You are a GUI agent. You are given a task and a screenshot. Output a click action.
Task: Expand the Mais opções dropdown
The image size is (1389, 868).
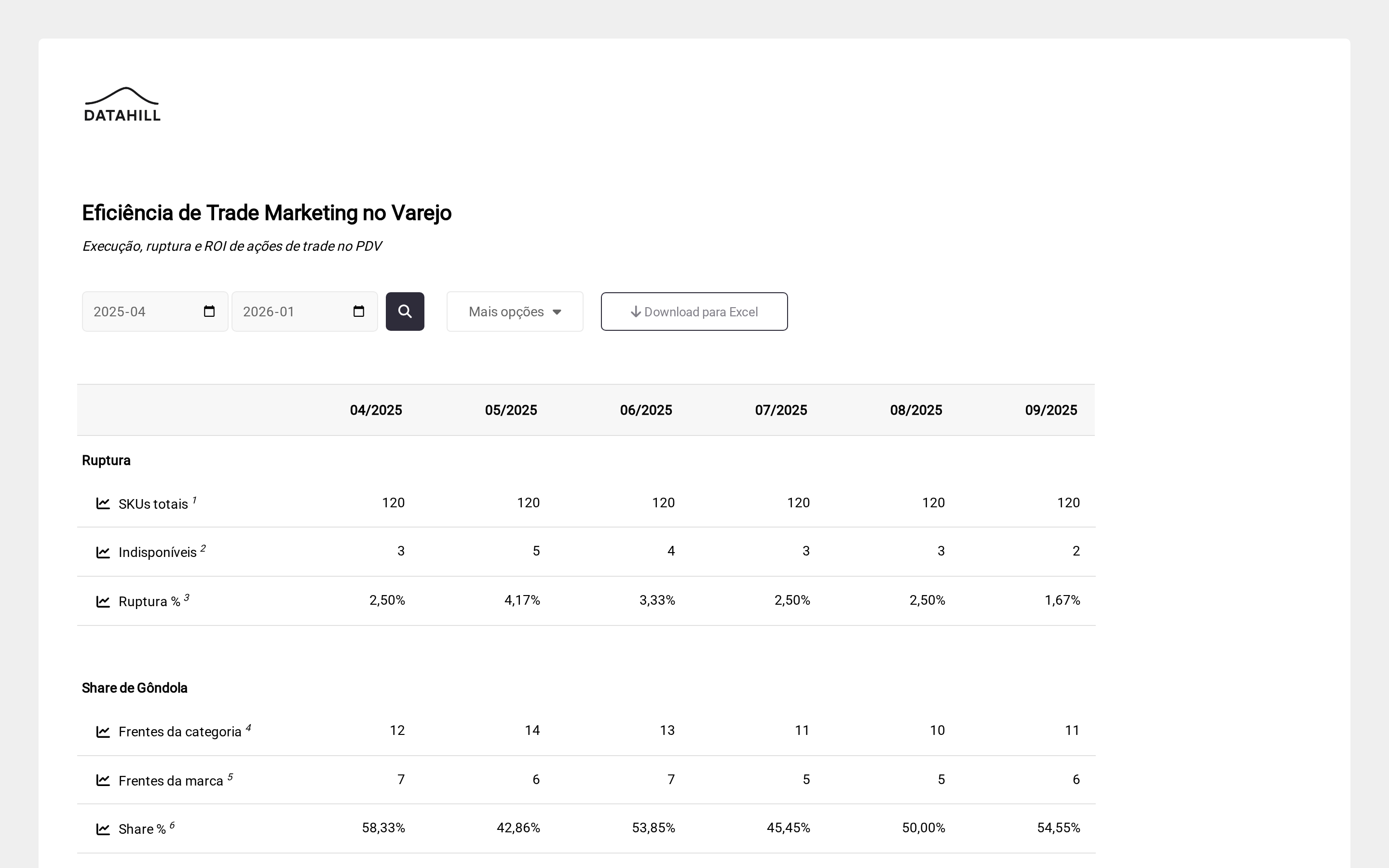514,312
